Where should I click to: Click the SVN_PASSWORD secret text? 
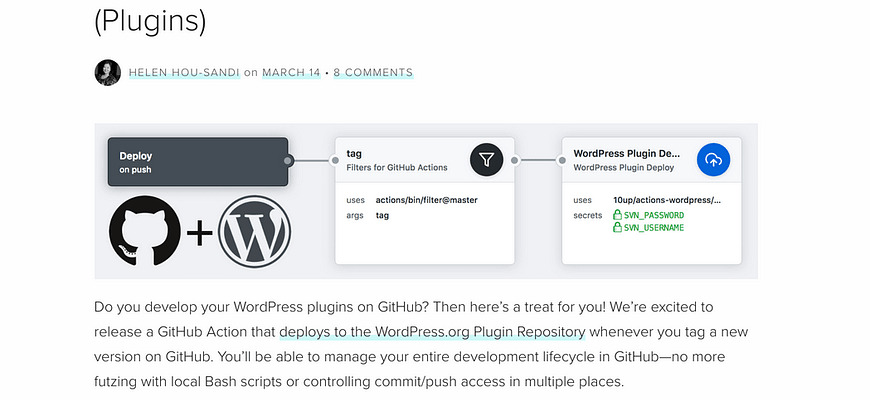(654, 215)
